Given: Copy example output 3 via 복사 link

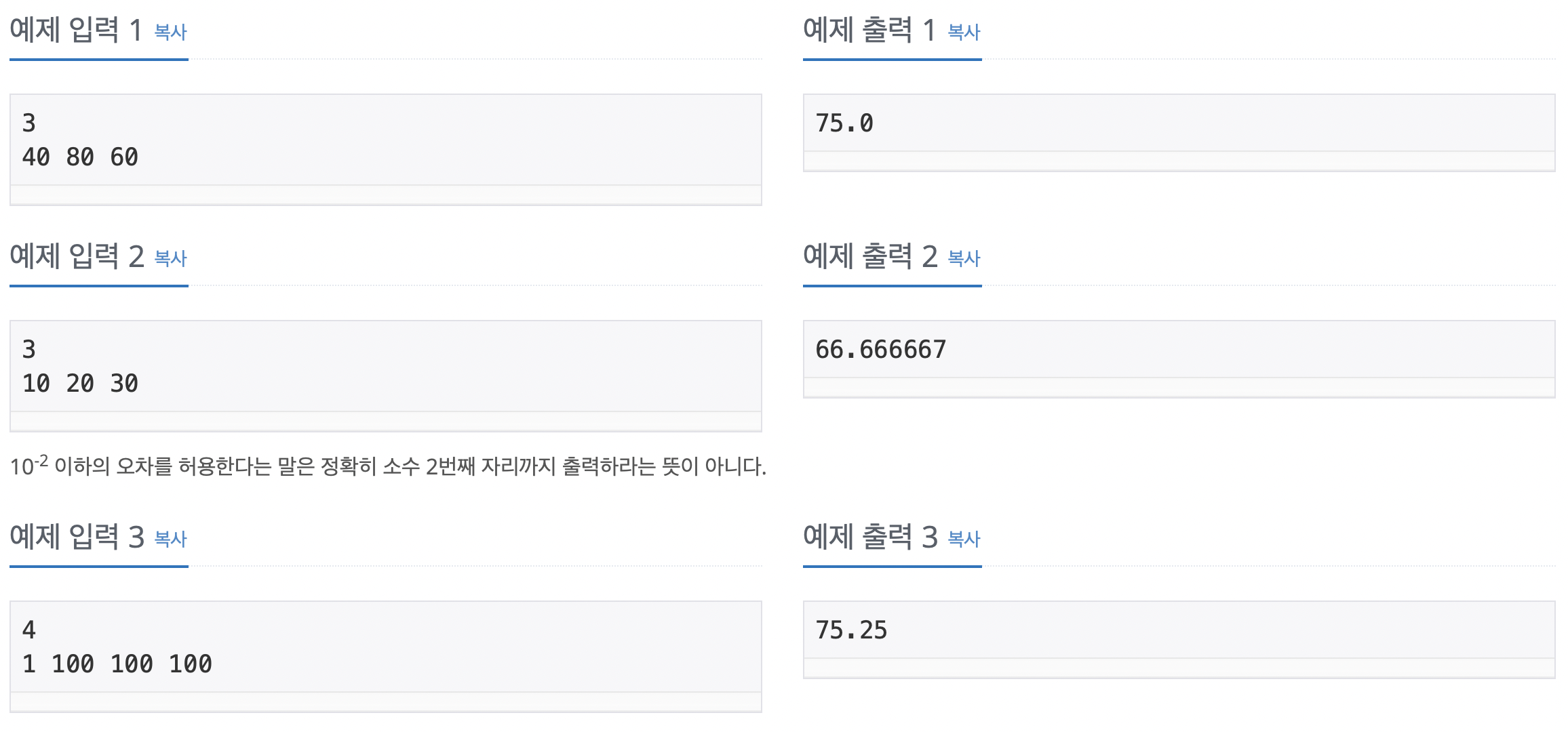Looking at the screenshot, I should [964, 539].
